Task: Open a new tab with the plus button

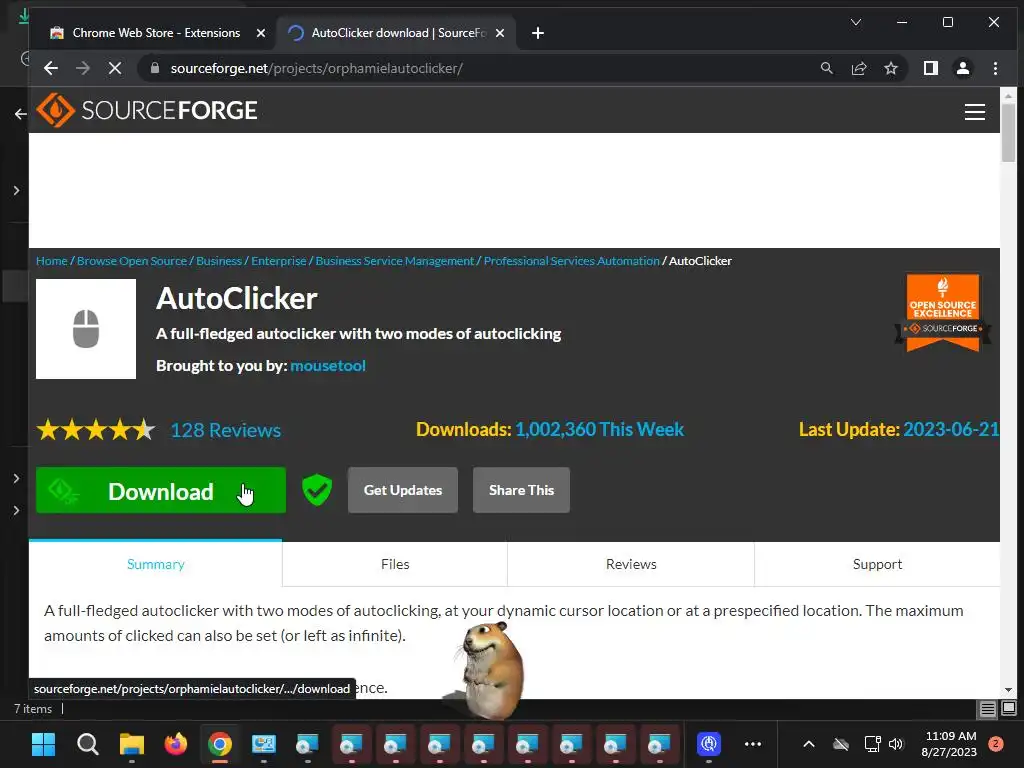Action: click(537, 33)
